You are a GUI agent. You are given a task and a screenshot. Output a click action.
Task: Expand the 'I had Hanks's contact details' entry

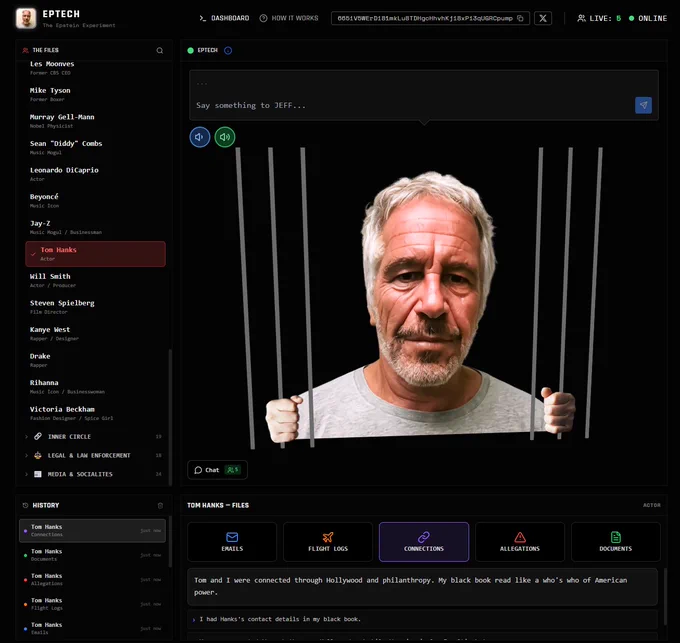click(422, 619)
